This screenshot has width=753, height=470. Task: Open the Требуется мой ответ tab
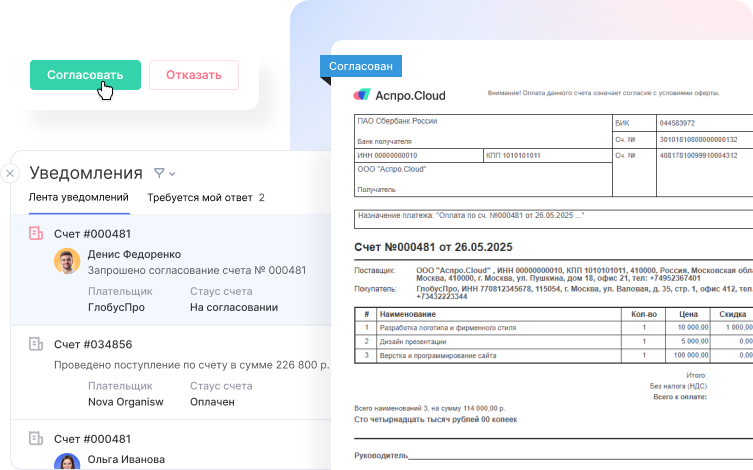coord(205,198)
